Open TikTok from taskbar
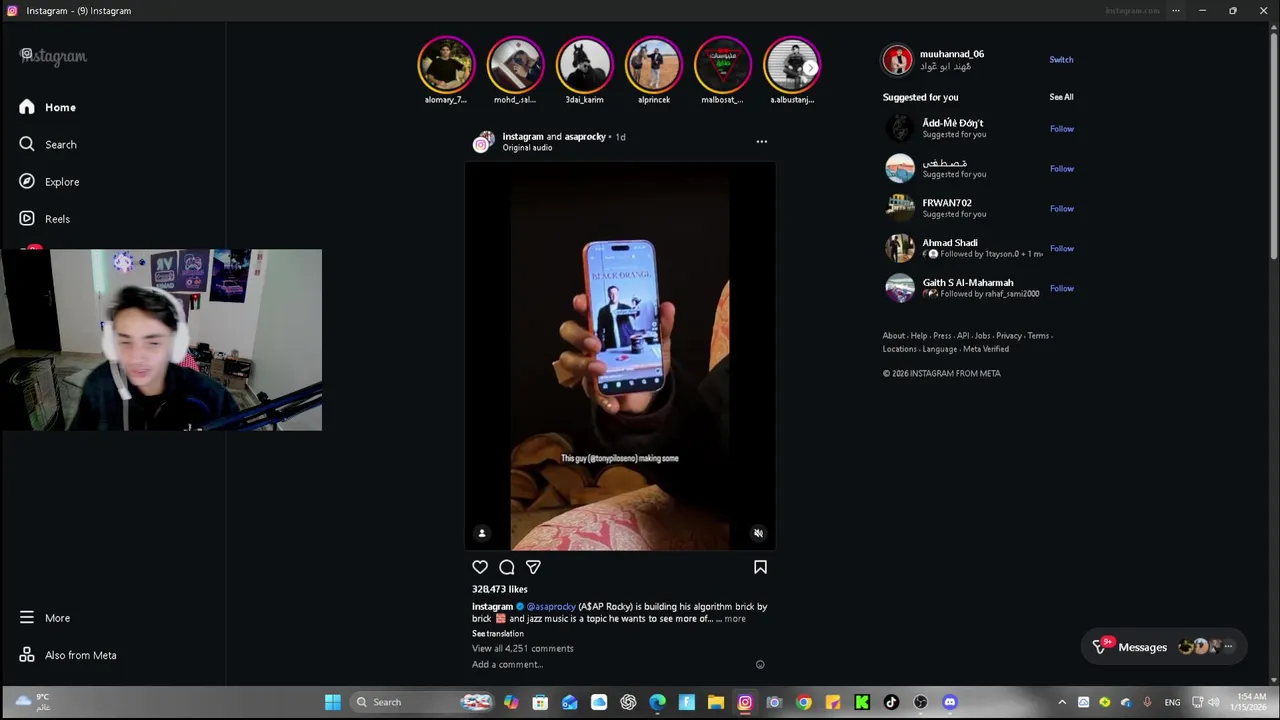The height and width of the screenshot is (720, 1280). [x=891, y=702]
